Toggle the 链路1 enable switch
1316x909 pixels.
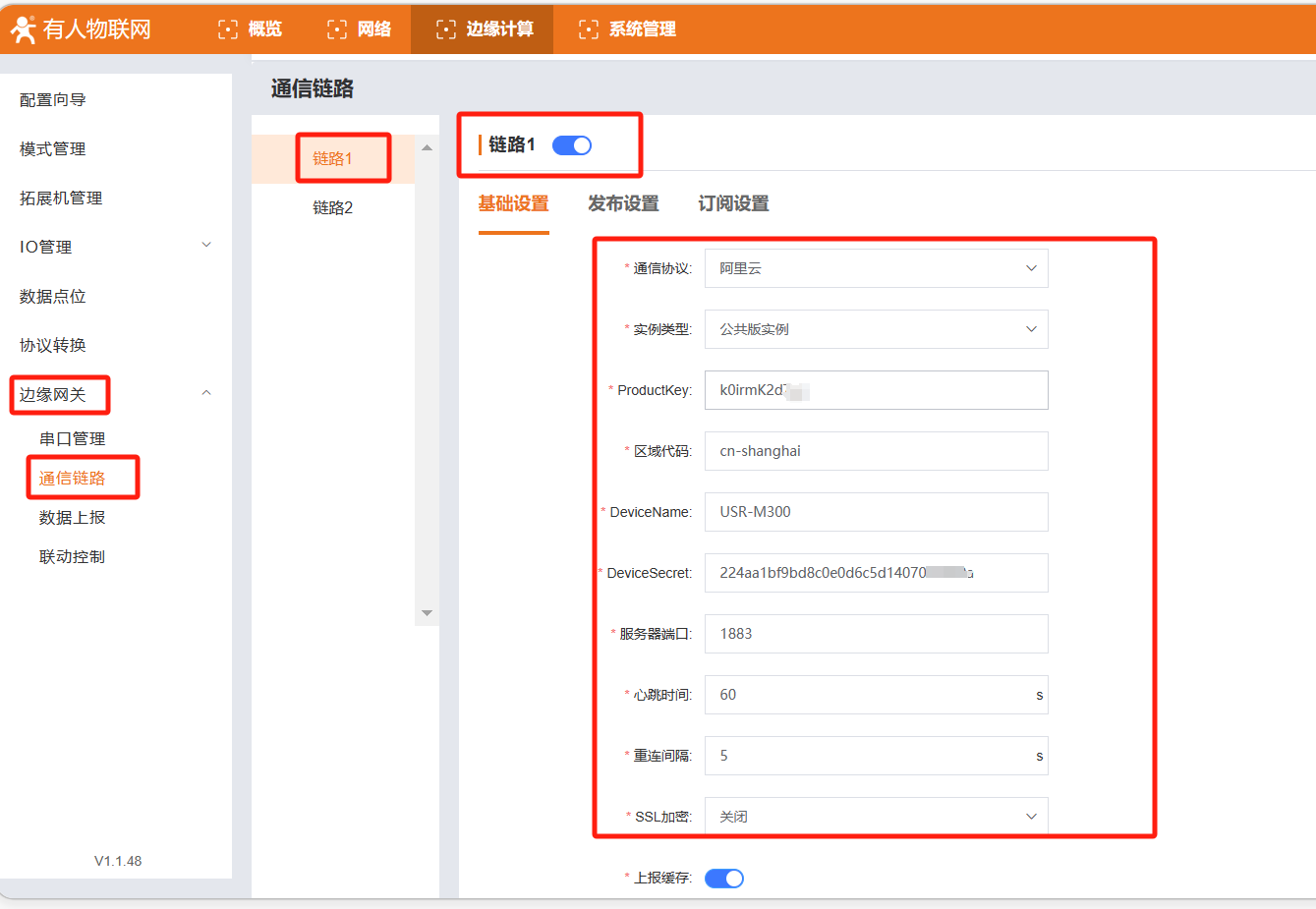click(x=572, y=145)
